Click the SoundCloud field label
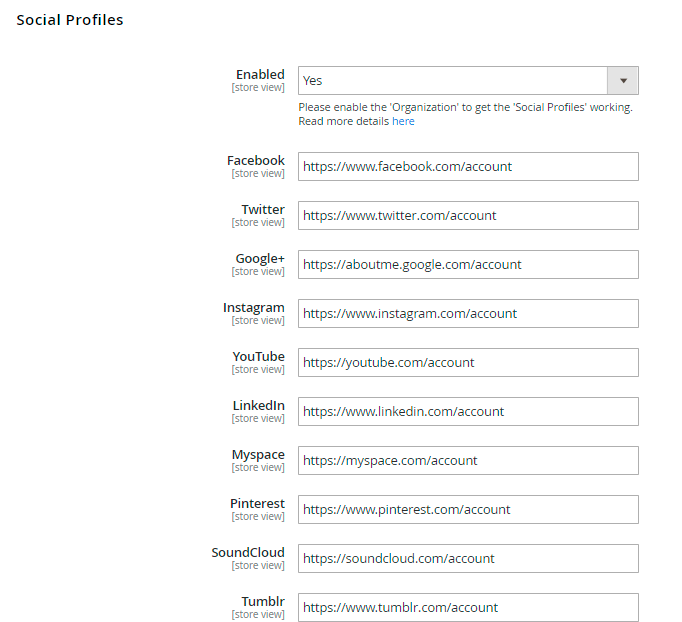The height and width of the screenshot is (622, 682). 248,552
